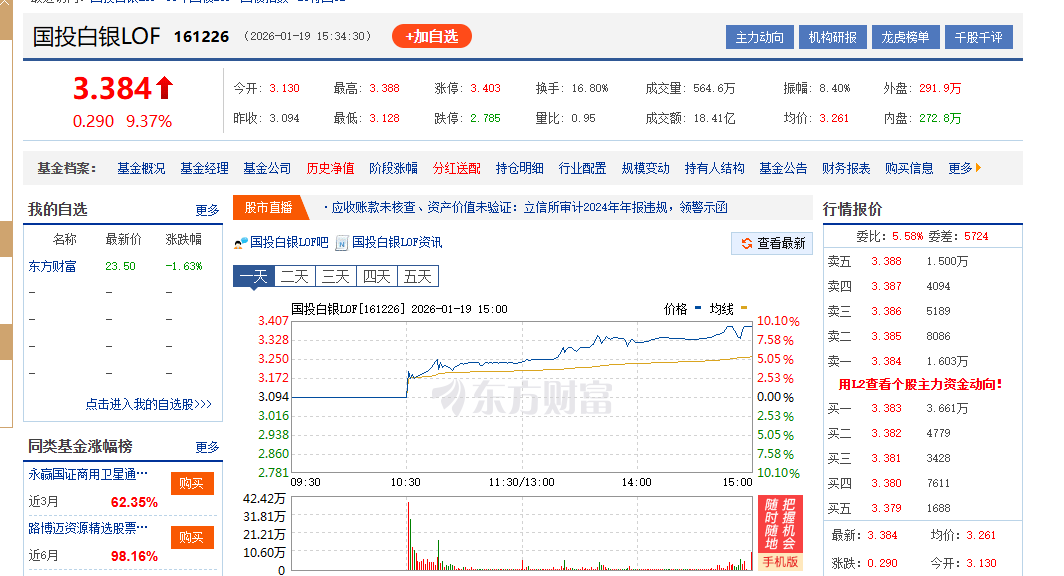Click 更多 beside 我的自选
This screenshot has width=1064, height=576.
click(x=208, y=210)
